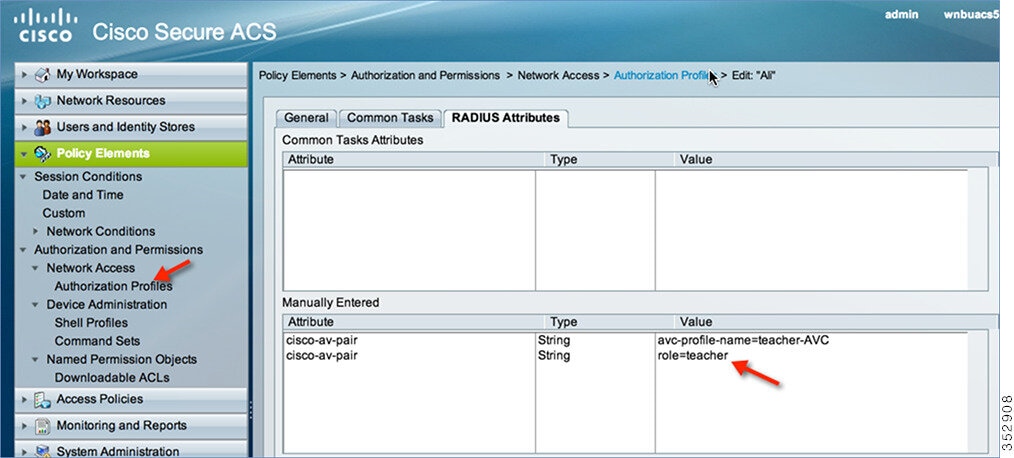This screenshot has width=1014, height=458.
Task: Open Monitoring and Reports section
Action: [x=131, y=426]
